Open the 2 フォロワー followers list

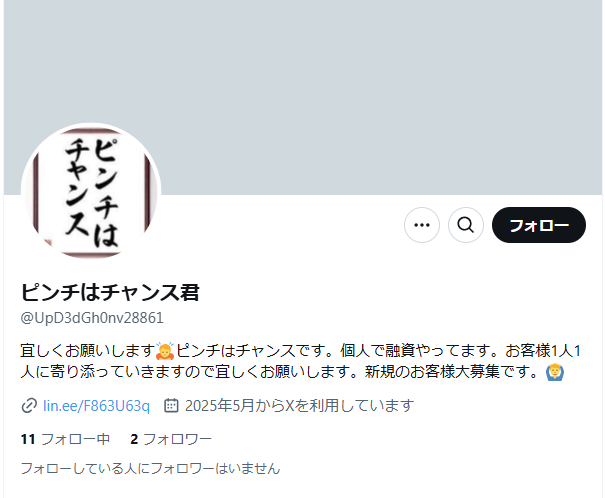[171, 439]
